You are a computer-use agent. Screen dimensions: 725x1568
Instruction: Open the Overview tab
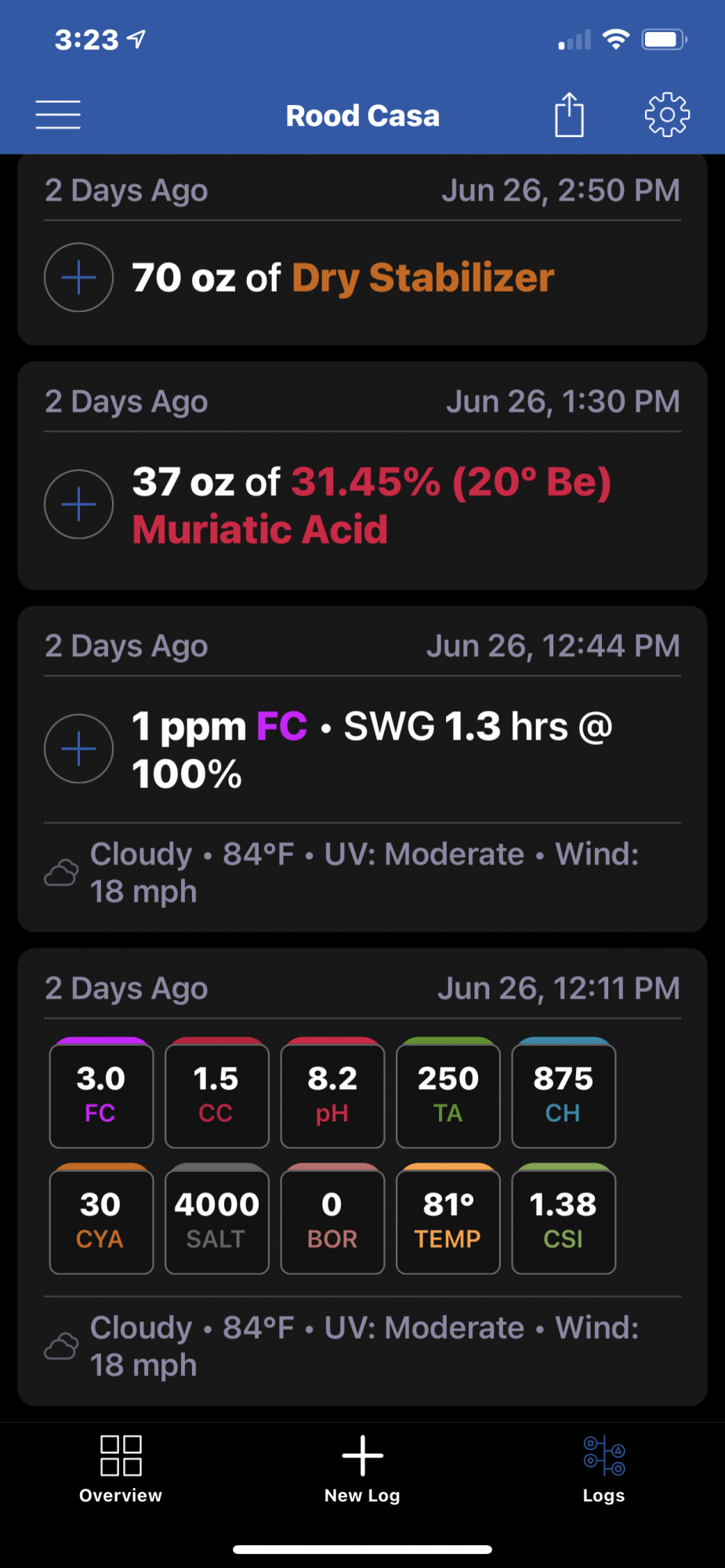click(x=121, y=1469)
